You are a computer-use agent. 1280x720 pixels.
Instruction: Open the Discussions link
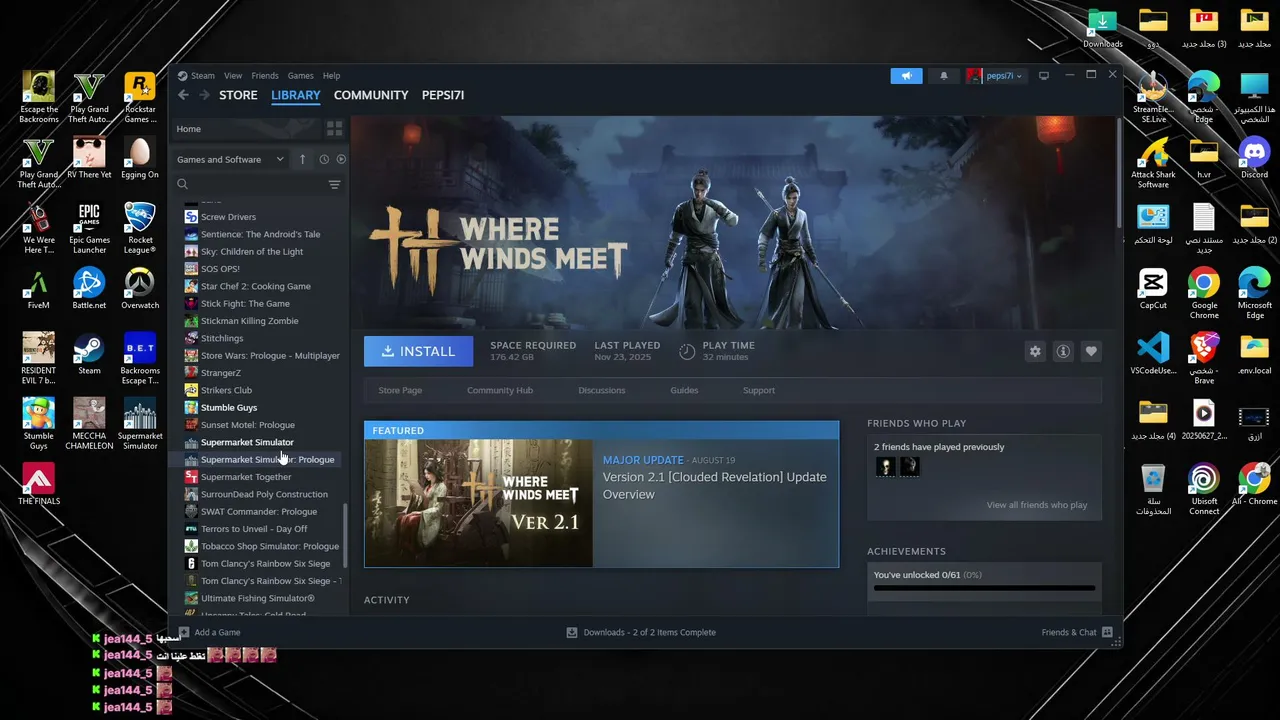pyautogui.click(x=602, y=390)
